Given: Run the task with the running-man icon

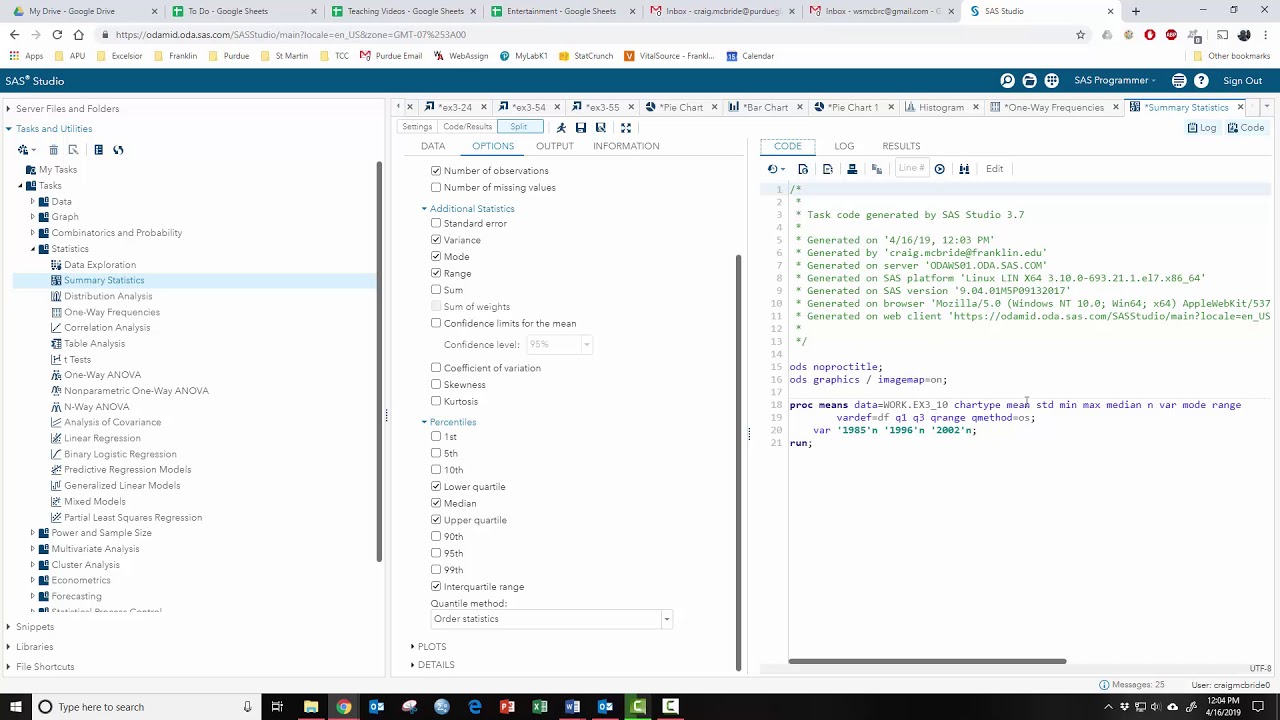Looking at the screenshot, I should [561, 127].
